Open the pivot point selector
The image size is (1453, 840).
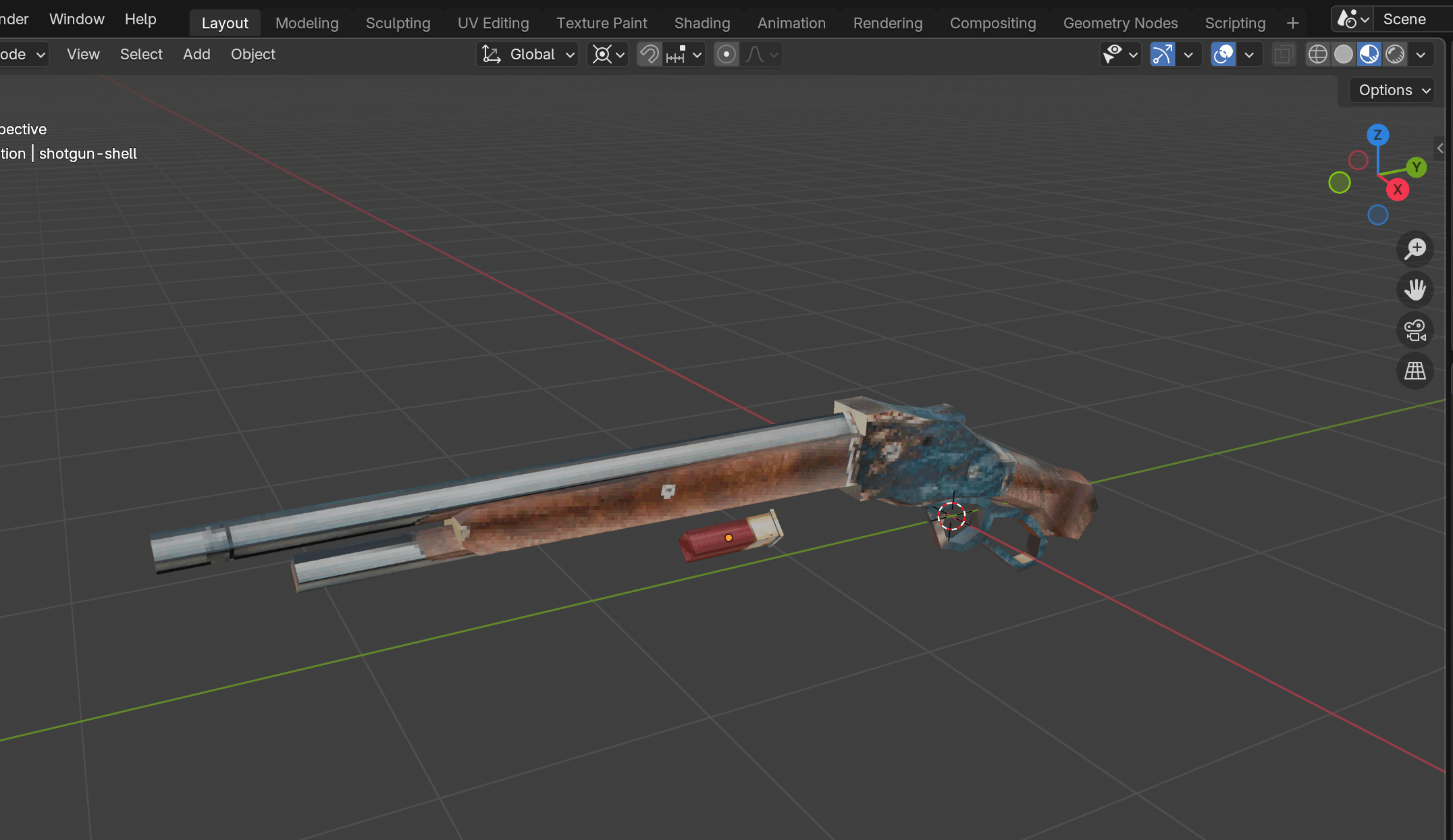[608, 54]
